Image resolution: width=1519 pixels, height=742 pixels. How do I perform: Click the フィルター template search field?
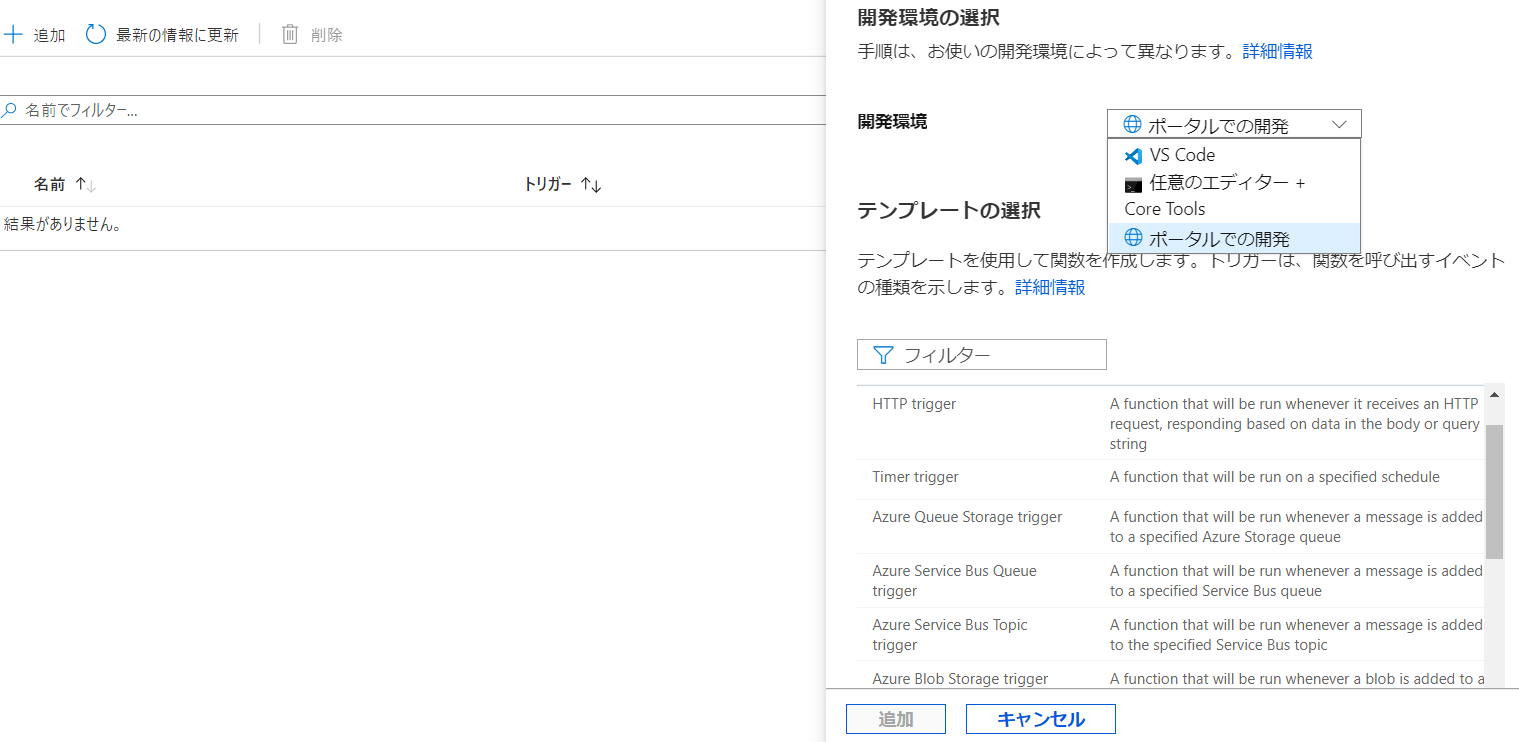[x=982, y=355]
